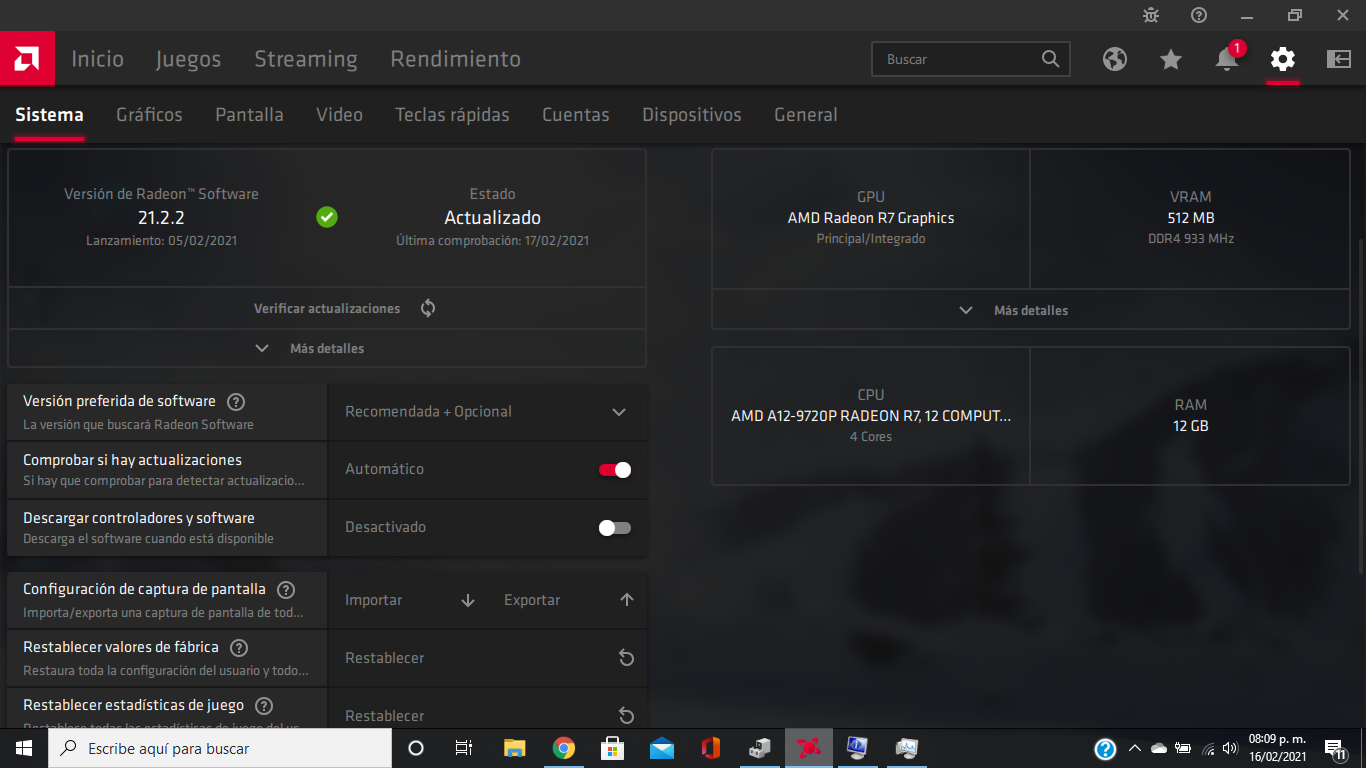1366x768 pixels.
Task: Go to the Inicio section
Action: (x=98, y=59)
